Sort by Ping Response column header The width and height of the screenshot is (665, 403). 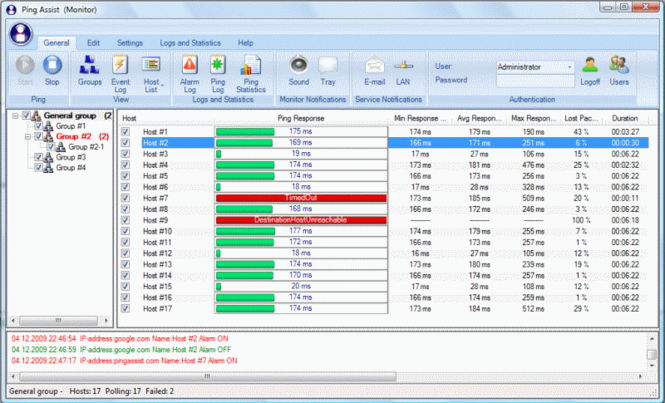click(x=301, y=118)
